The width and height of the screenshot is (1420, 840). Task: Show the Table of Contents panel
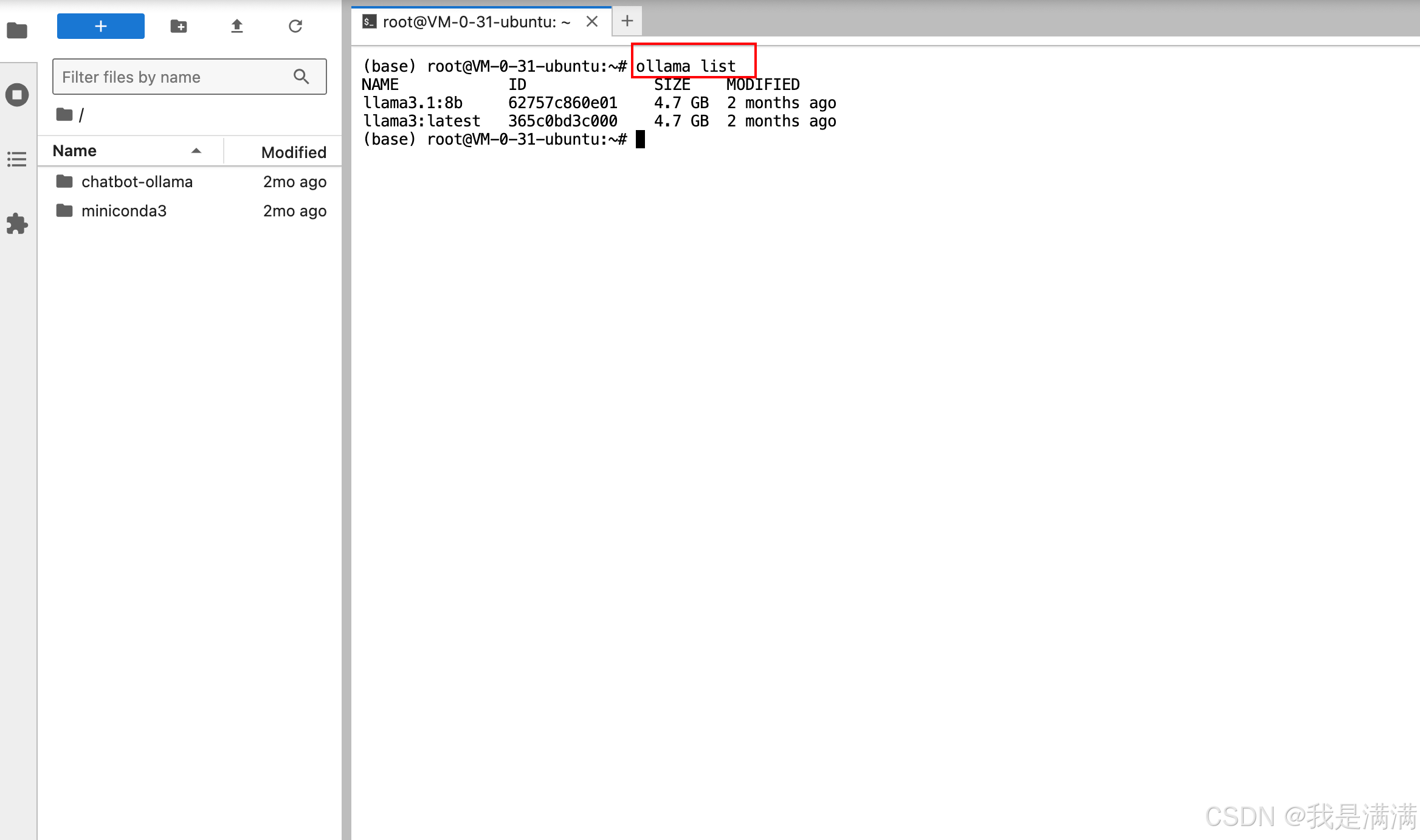(17, 159)
